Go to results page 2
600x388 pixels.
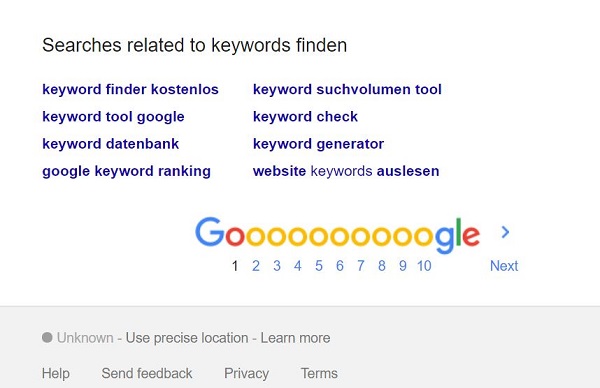pyautogui.click(x=256, y=266)
